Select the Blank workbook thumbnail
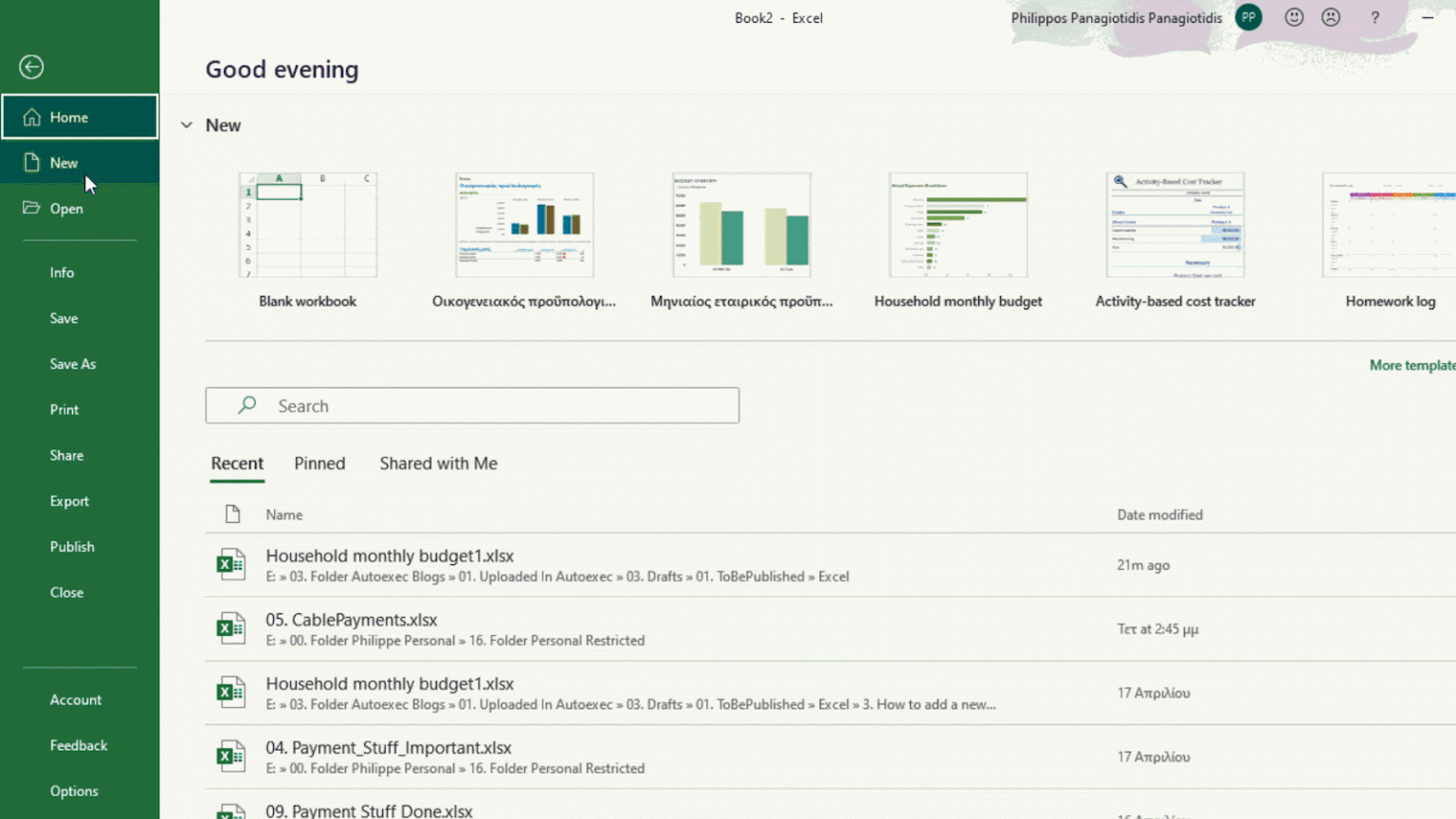Image resolution: width=1456 pixels, height=819 pixels. tap(307, 225)
